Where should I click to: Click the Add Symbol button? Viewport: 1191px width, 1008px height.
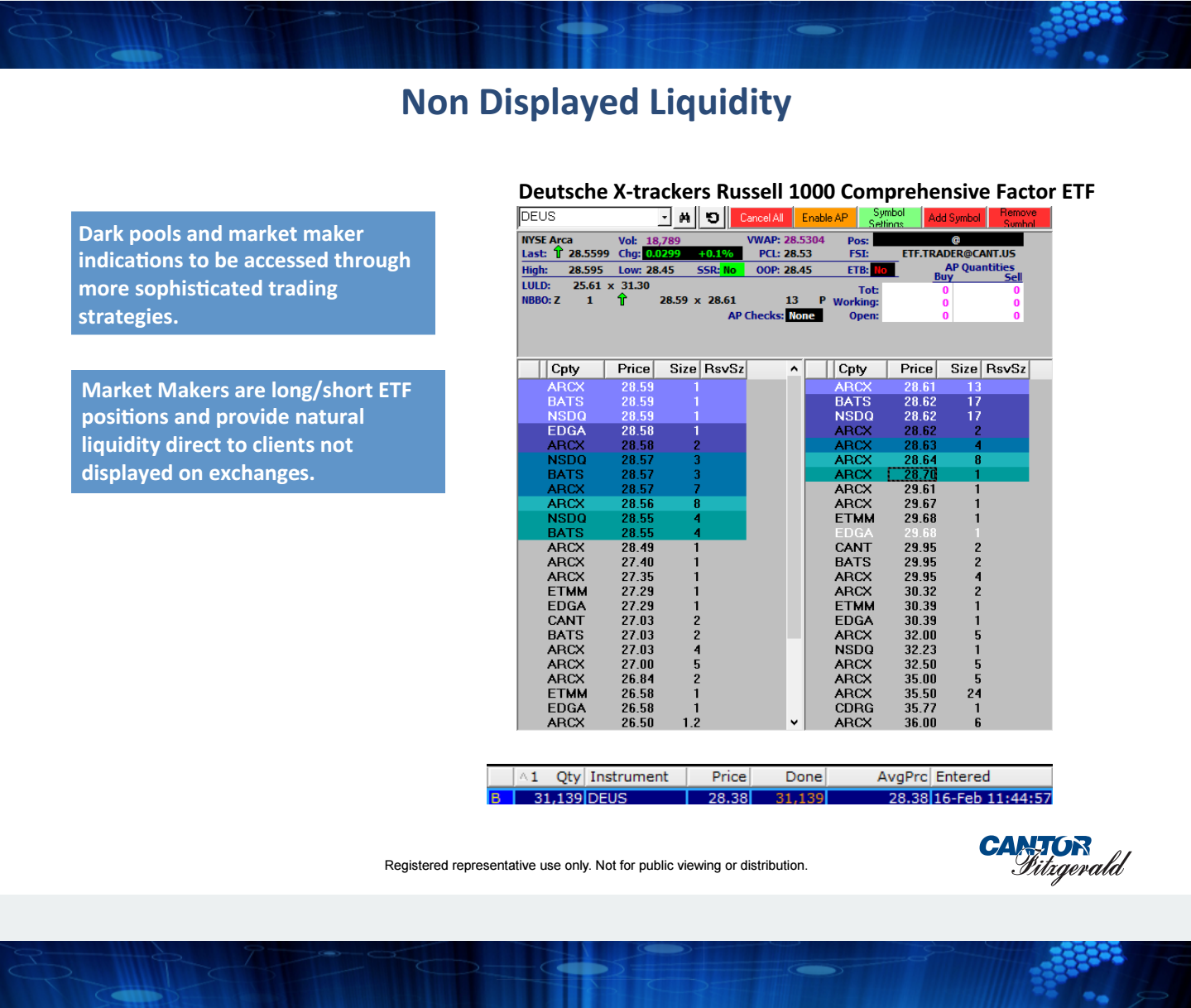click(954, 218)
